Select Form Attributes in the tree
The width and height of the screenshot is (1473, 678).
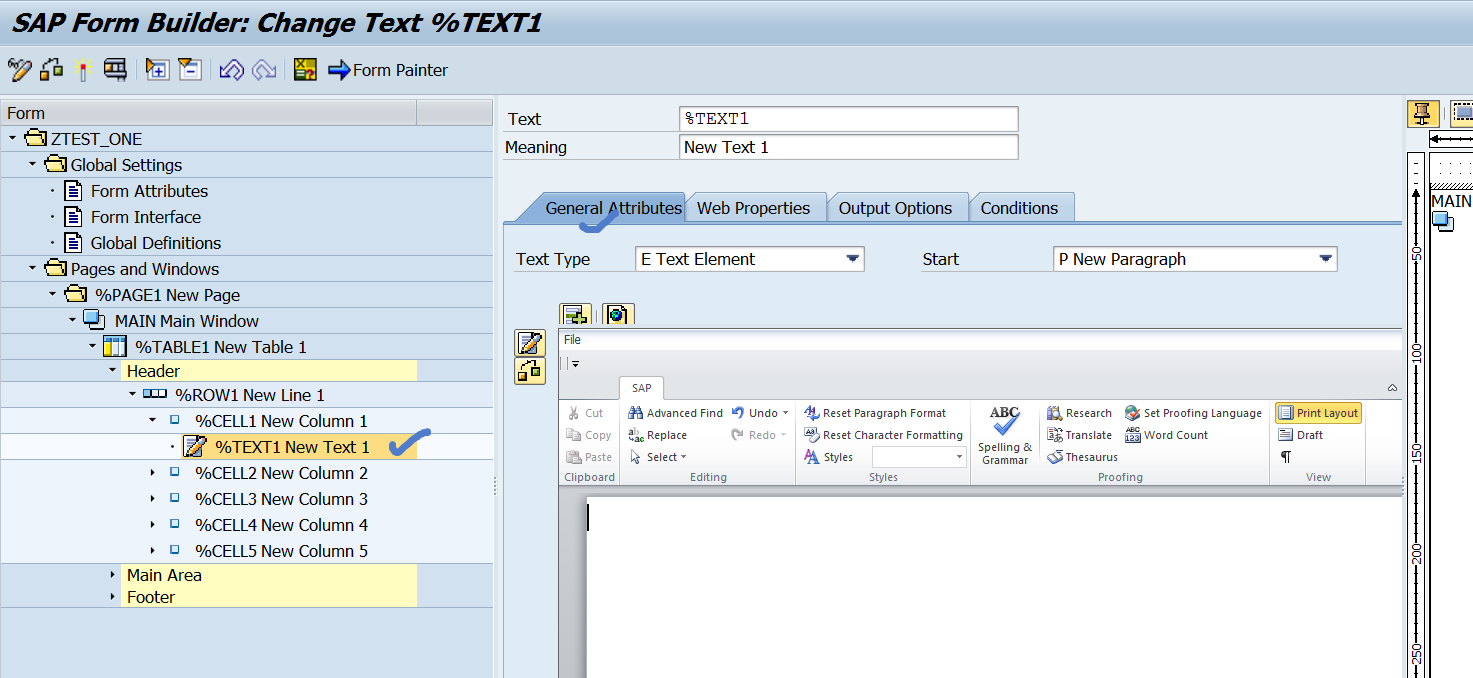coord(149,191)
